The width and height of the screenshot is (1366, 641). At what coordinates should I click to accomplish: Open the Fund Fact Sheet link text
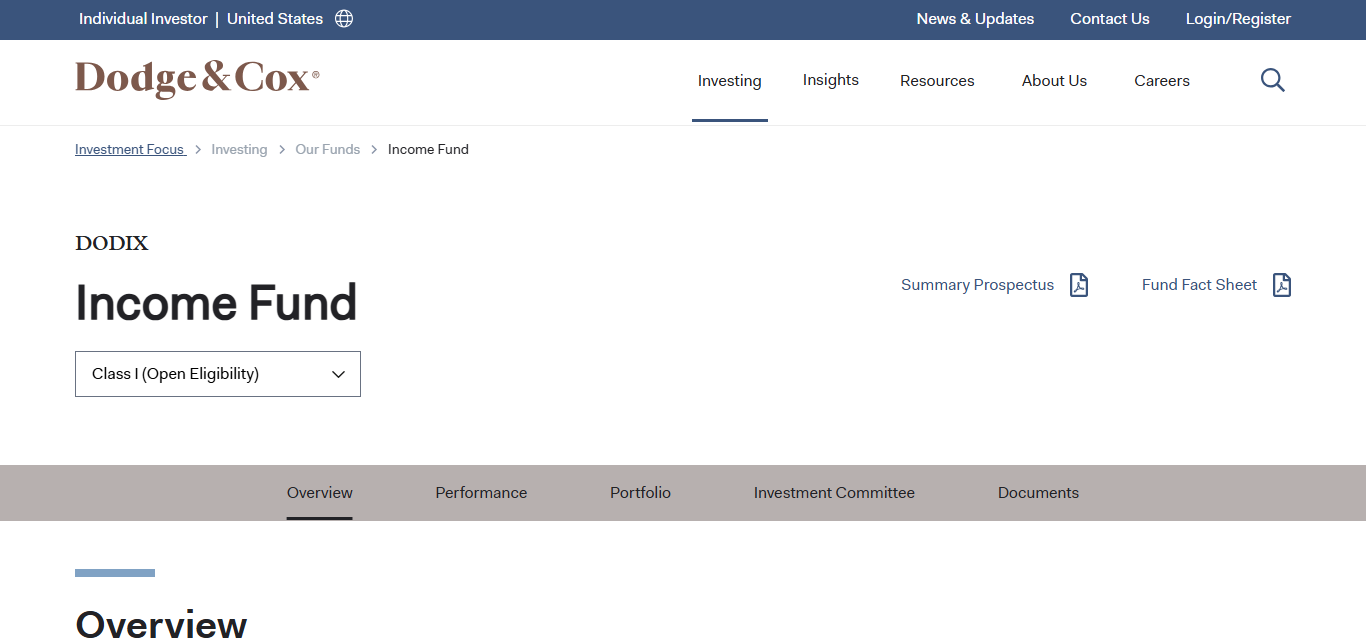1199,285
